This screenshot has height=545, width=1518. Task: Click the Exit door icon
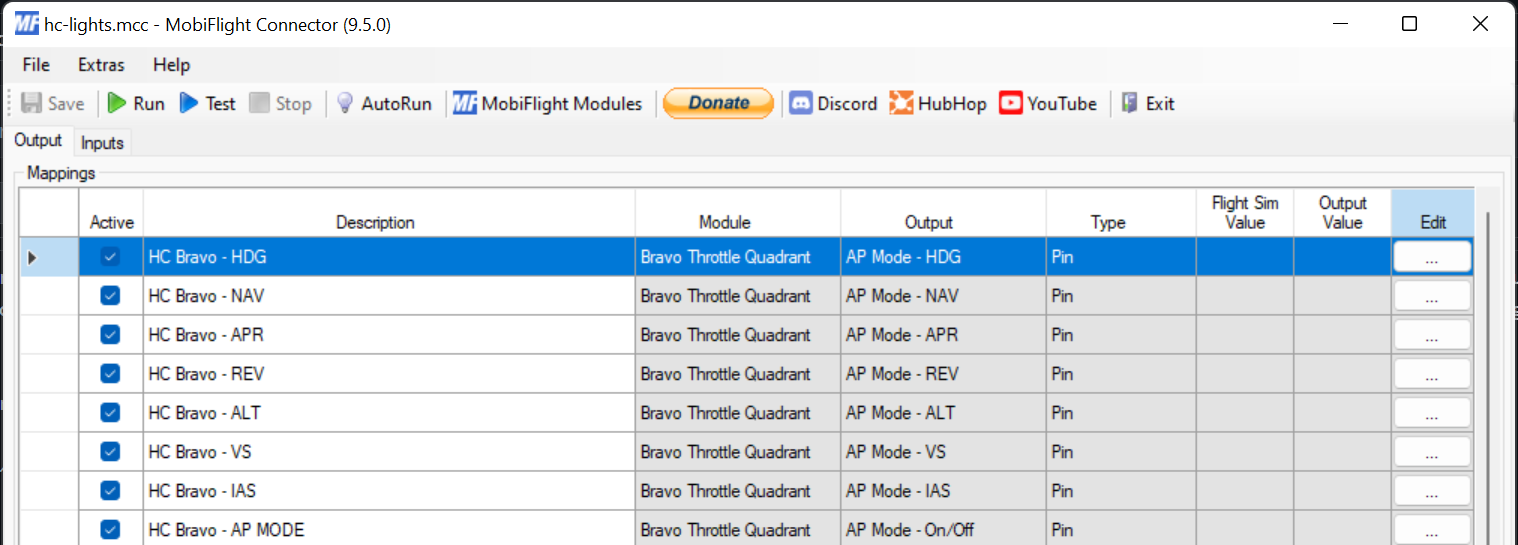pos(1130,103)
